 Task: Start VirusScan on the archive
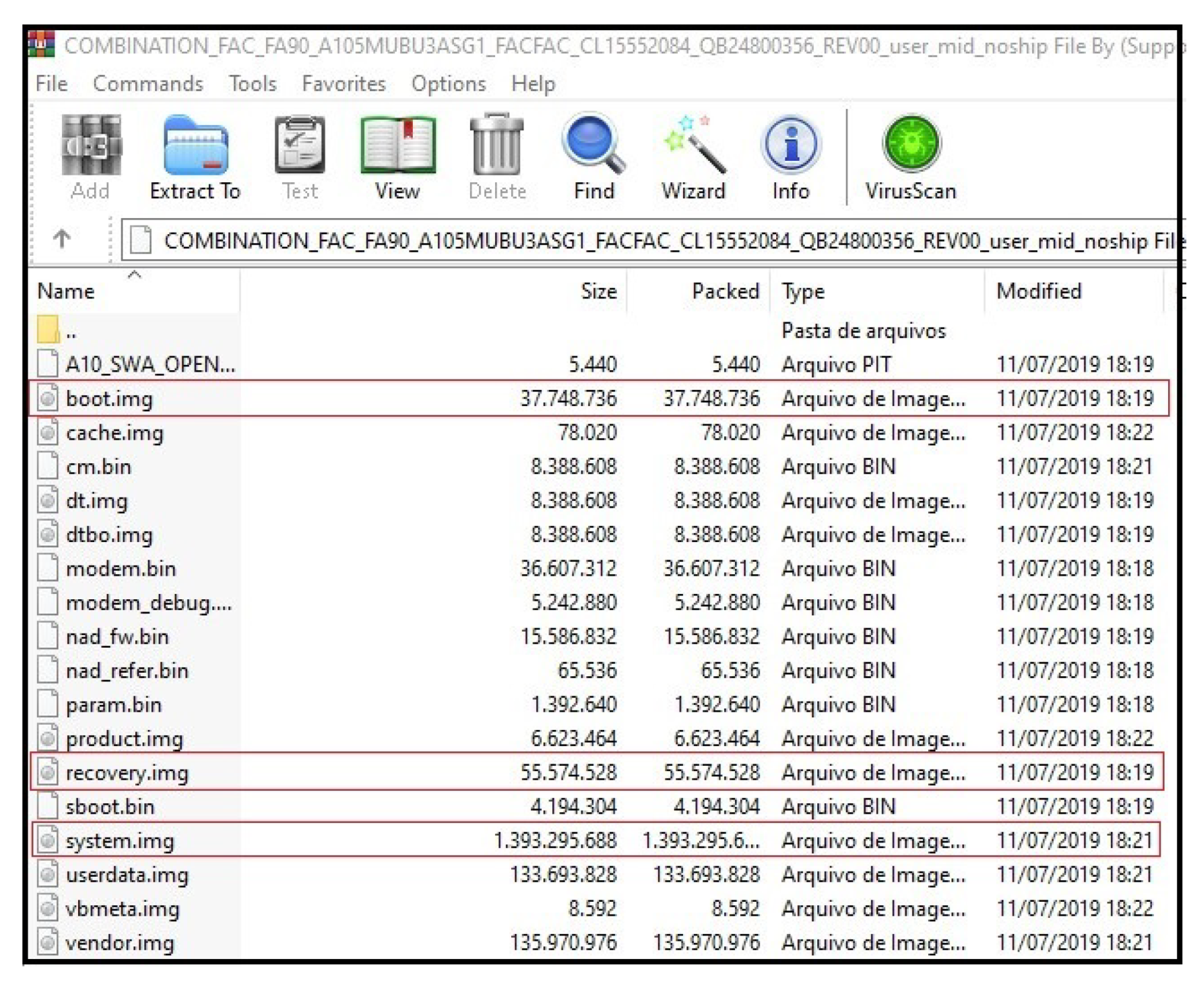pos(911,143)
